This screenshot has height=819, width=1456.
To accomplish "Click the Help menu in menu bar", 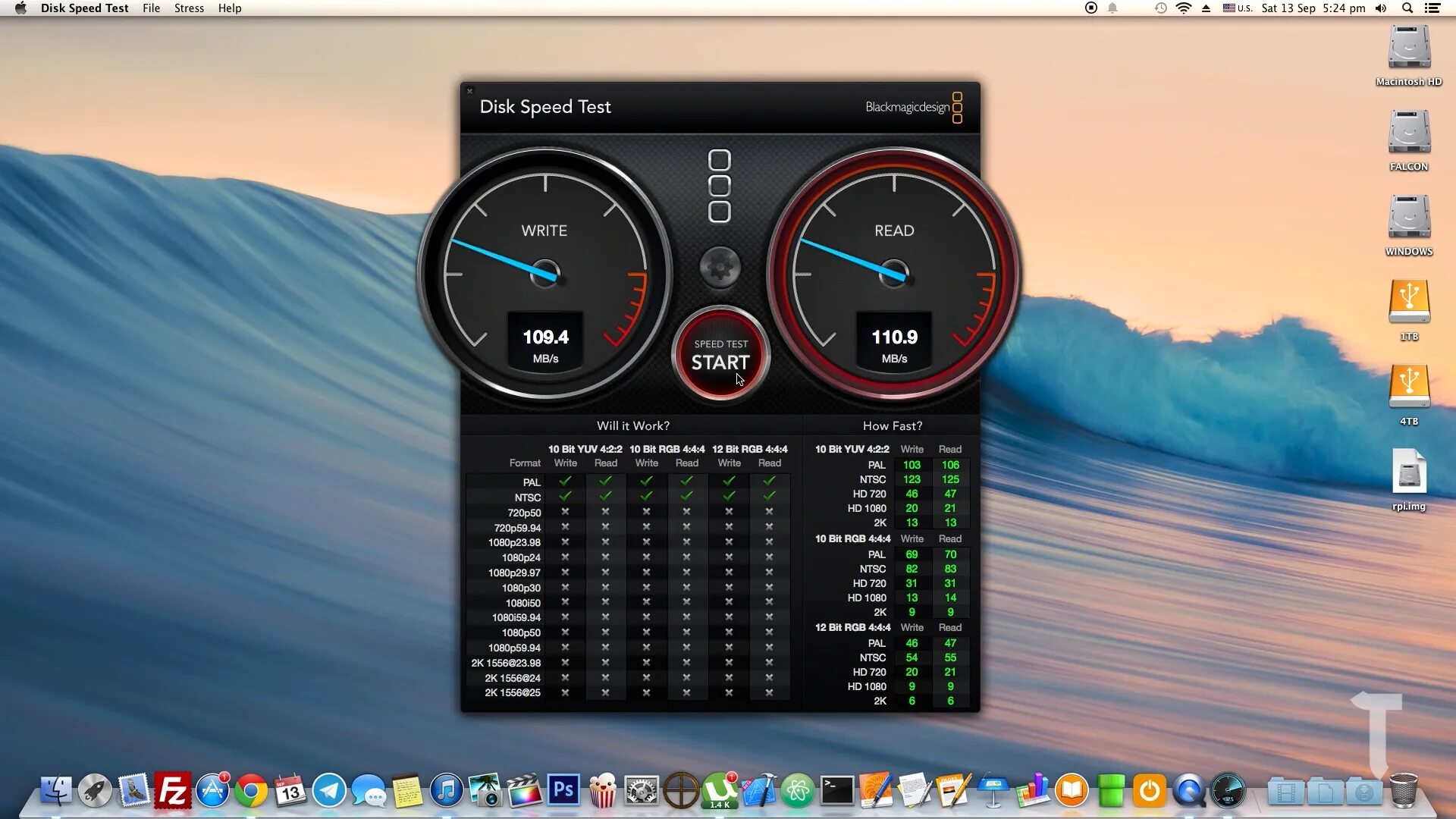I will coord(229,8).
